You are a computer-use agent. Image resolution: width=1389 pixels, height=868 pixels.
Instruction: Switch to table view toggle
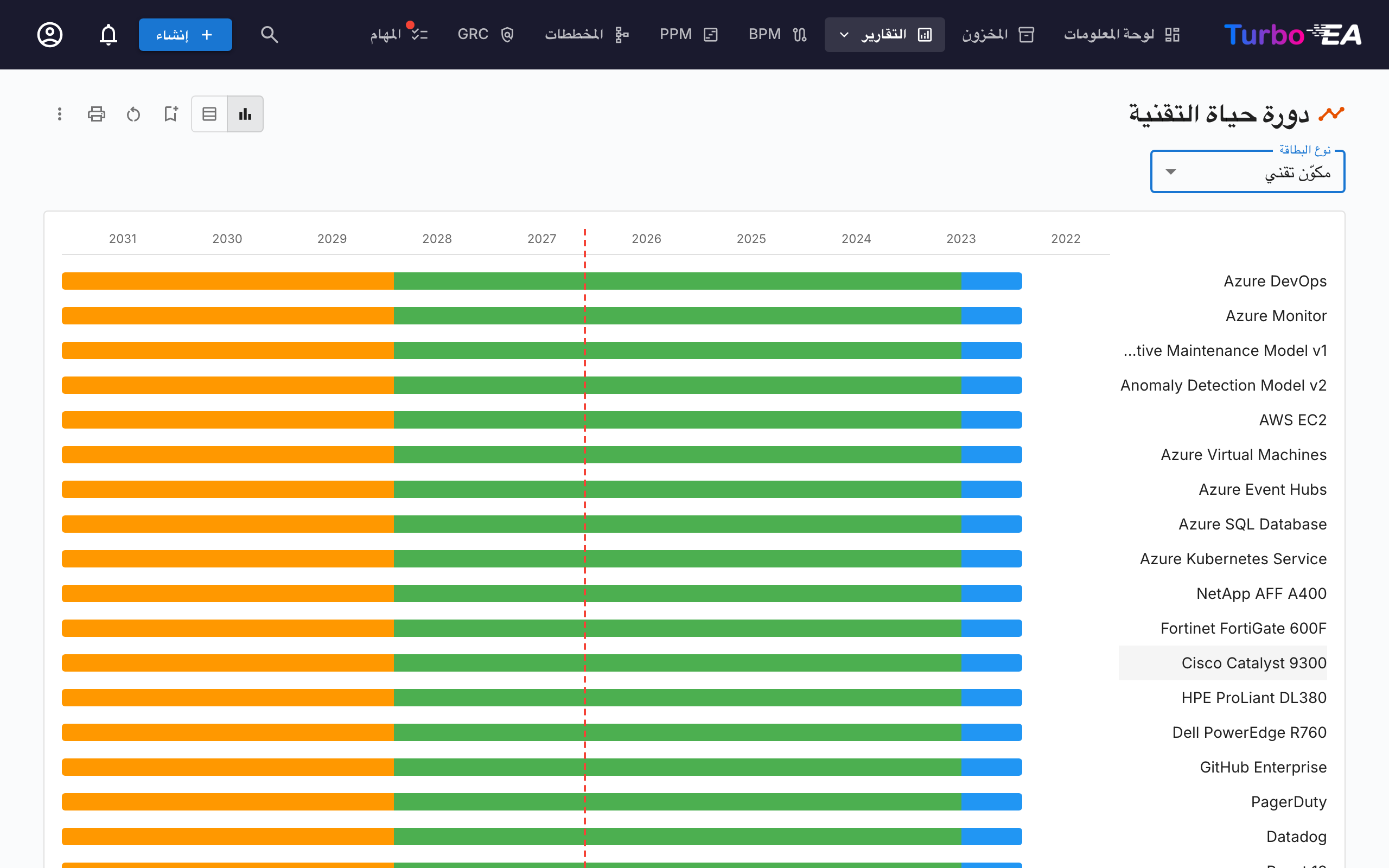[209, 114]
